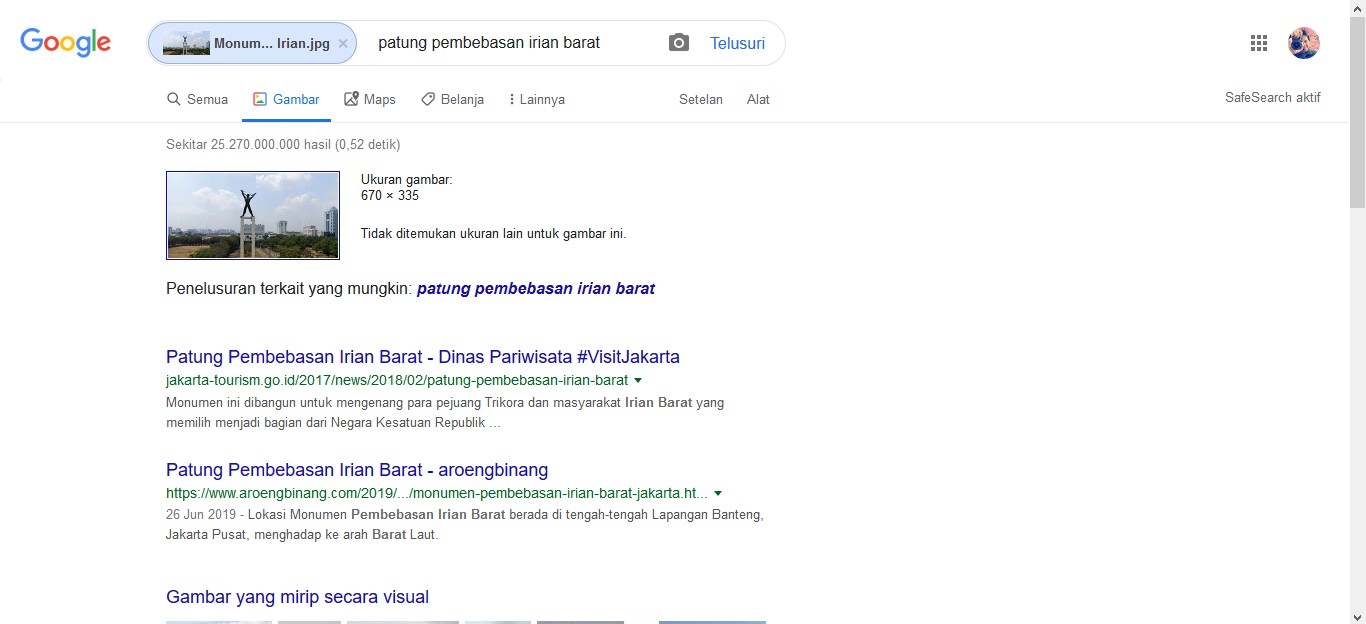Click the Belanja tag icon
The height and width of the screenshot is (624, 1366).
click(x=430, y=98)
